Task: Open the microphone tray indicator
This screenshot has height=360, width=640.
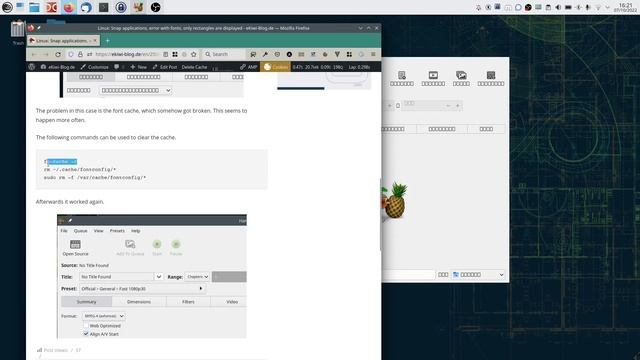Action: pos(588,7)
